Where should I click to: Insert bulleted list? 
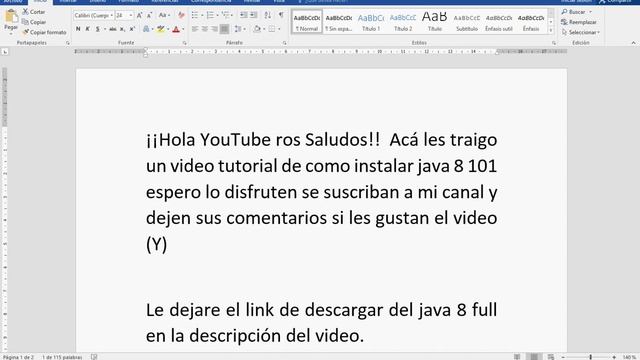195,15
